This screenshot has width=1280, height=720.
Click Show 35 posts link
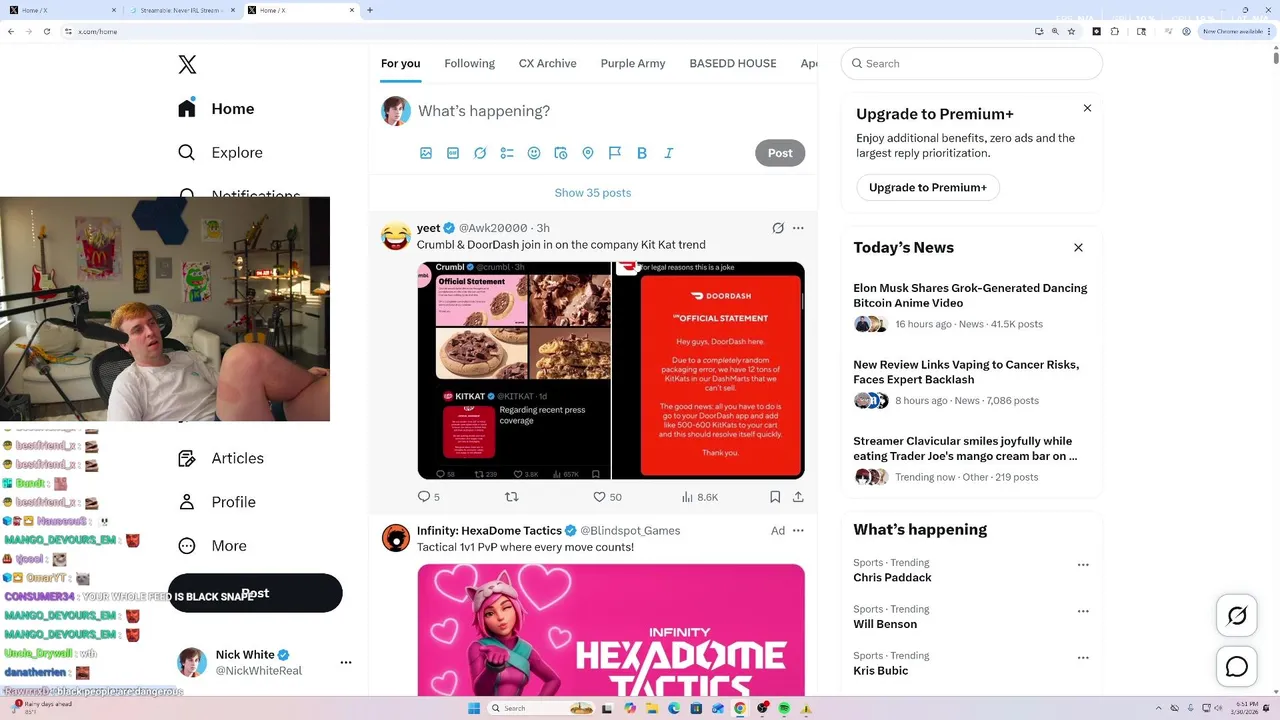tap(593, 193)
